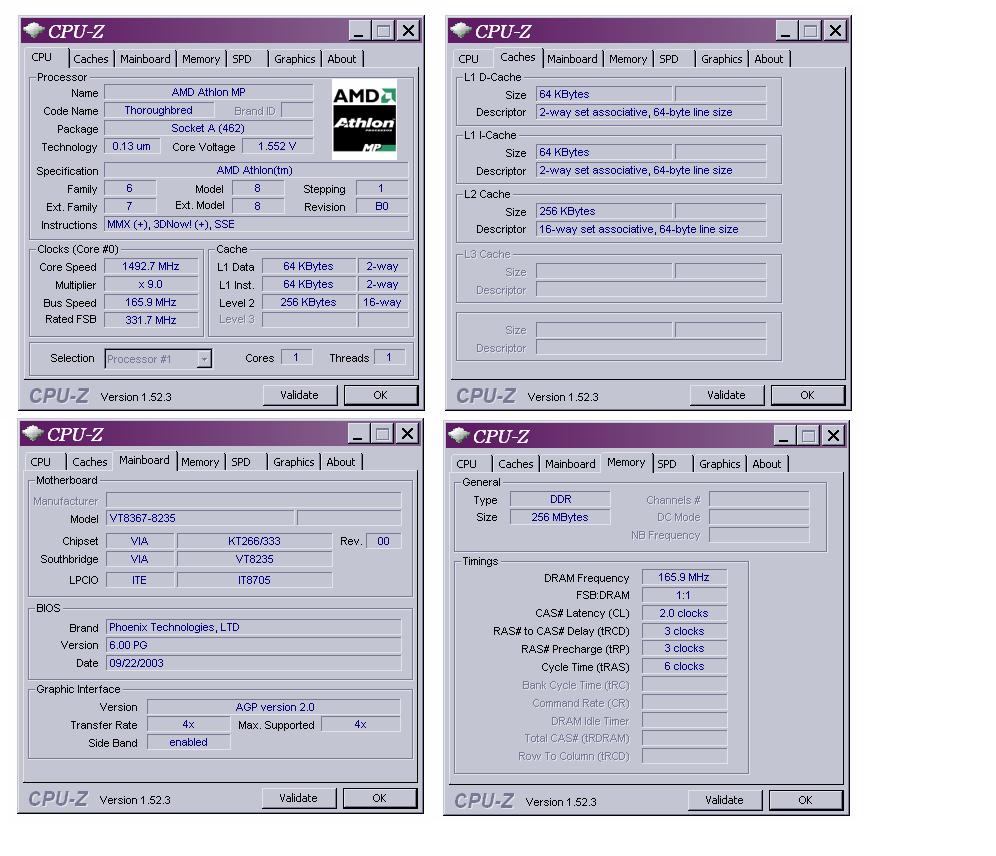Click the AMD Athlon MP logo image
Viewport: 996px width, 856px height.
[365, 119]
